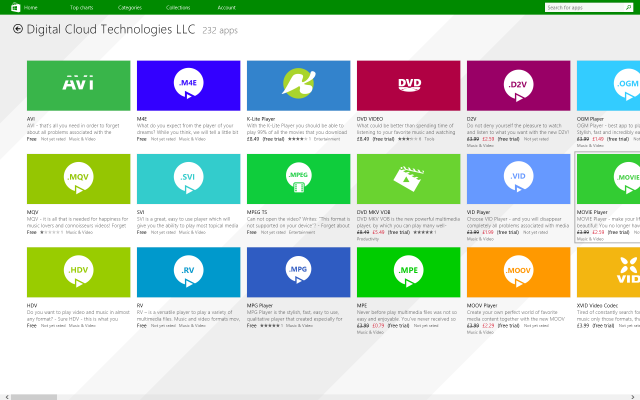640x400 pixels.
Task: Click the K-Lite Player star rating
Action: [x=298, y=139]
